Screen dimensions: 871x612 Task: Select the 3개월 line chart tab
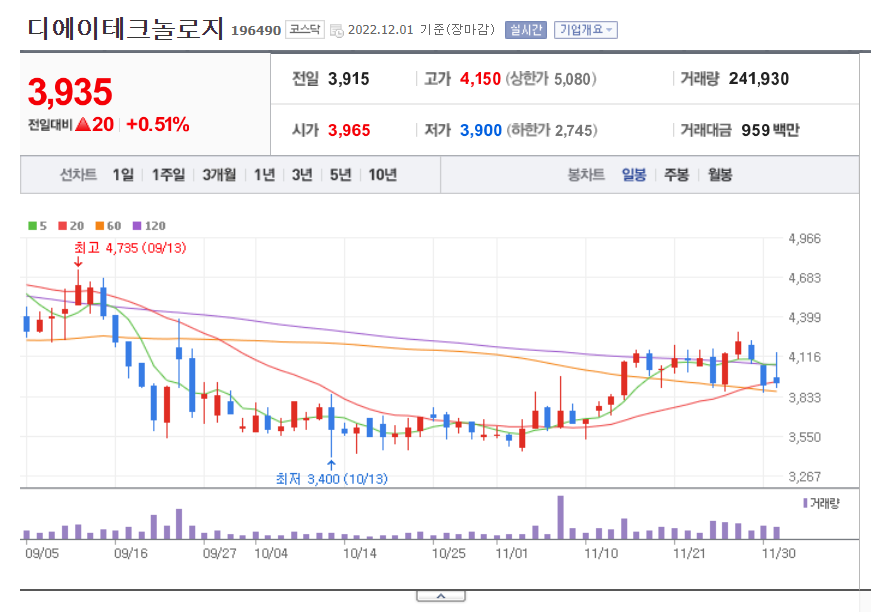pyautogui.click(x=219, y=175)
